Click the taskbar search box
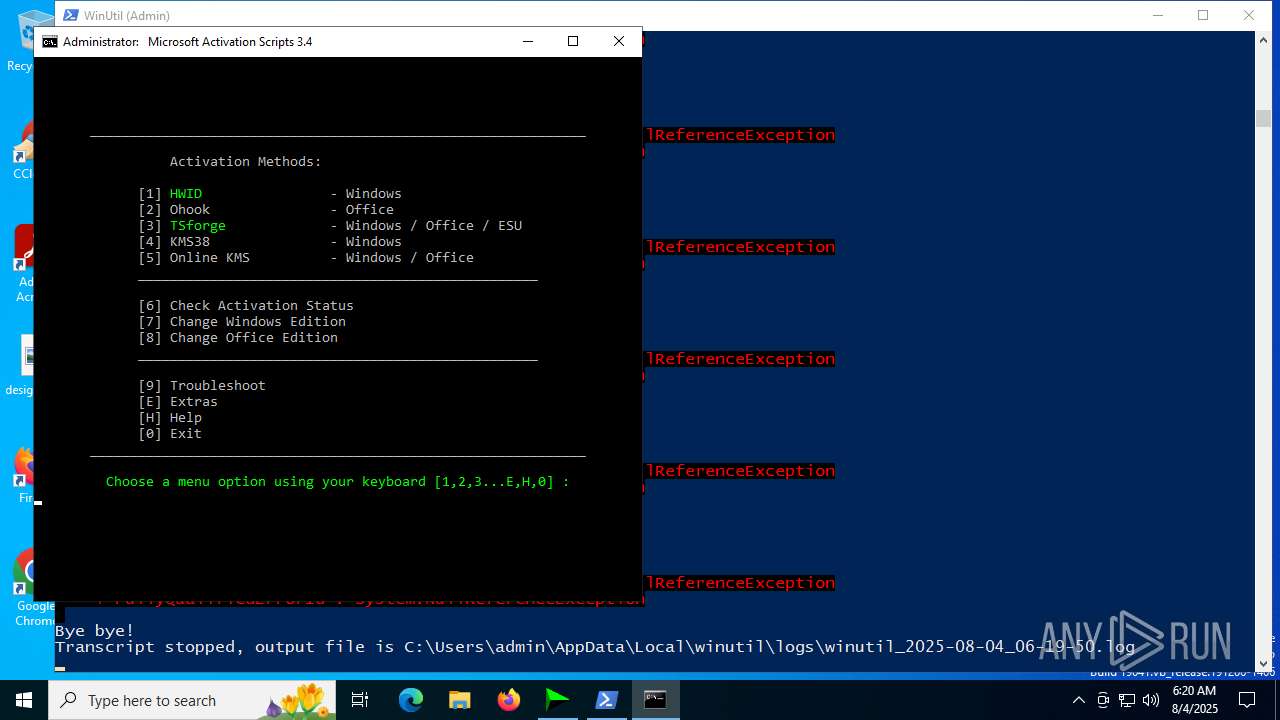 tap(193, 700)
